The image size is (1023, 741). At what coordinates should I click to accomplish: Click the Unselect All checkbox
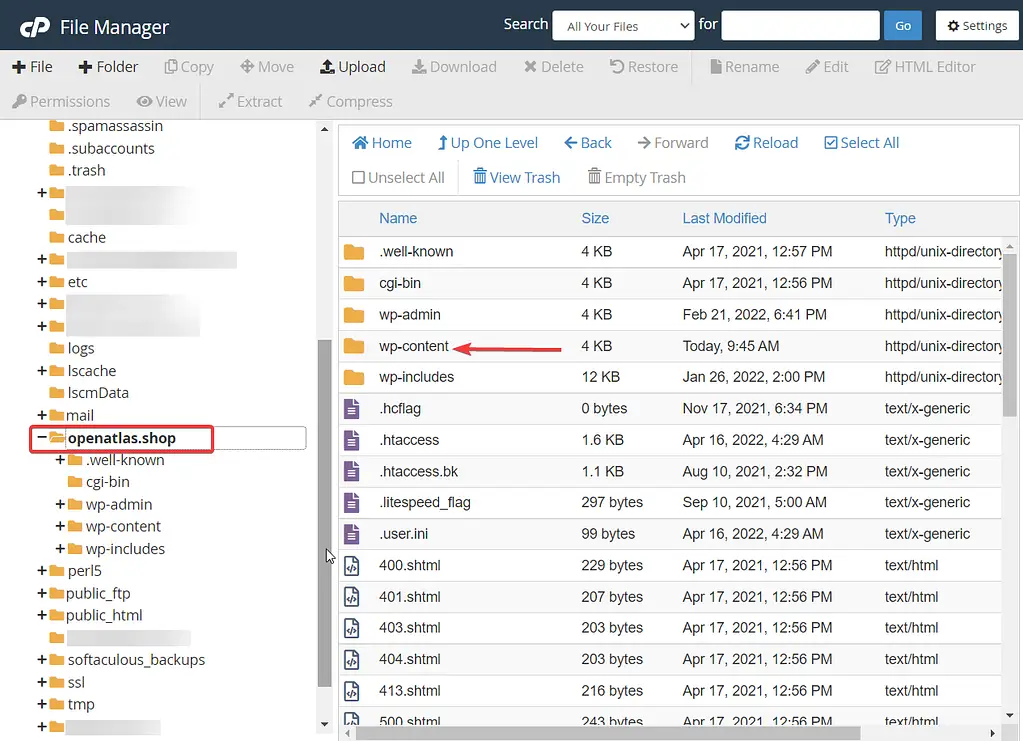[397, 177]
